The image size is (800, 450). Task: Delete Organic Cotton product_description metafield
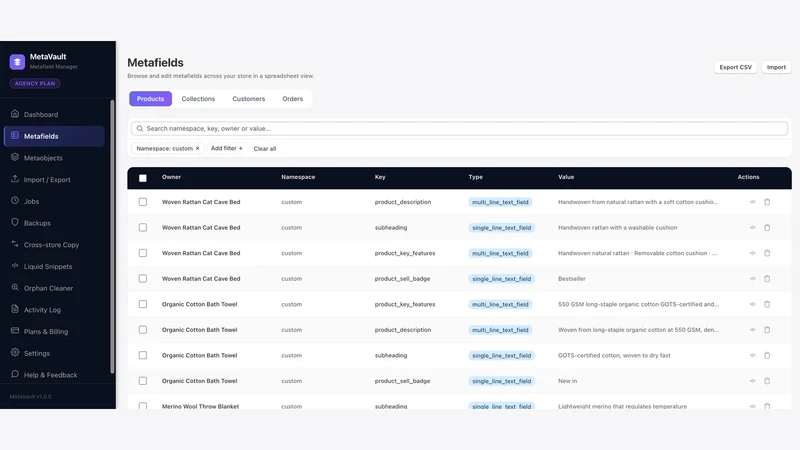click(767, 330)
